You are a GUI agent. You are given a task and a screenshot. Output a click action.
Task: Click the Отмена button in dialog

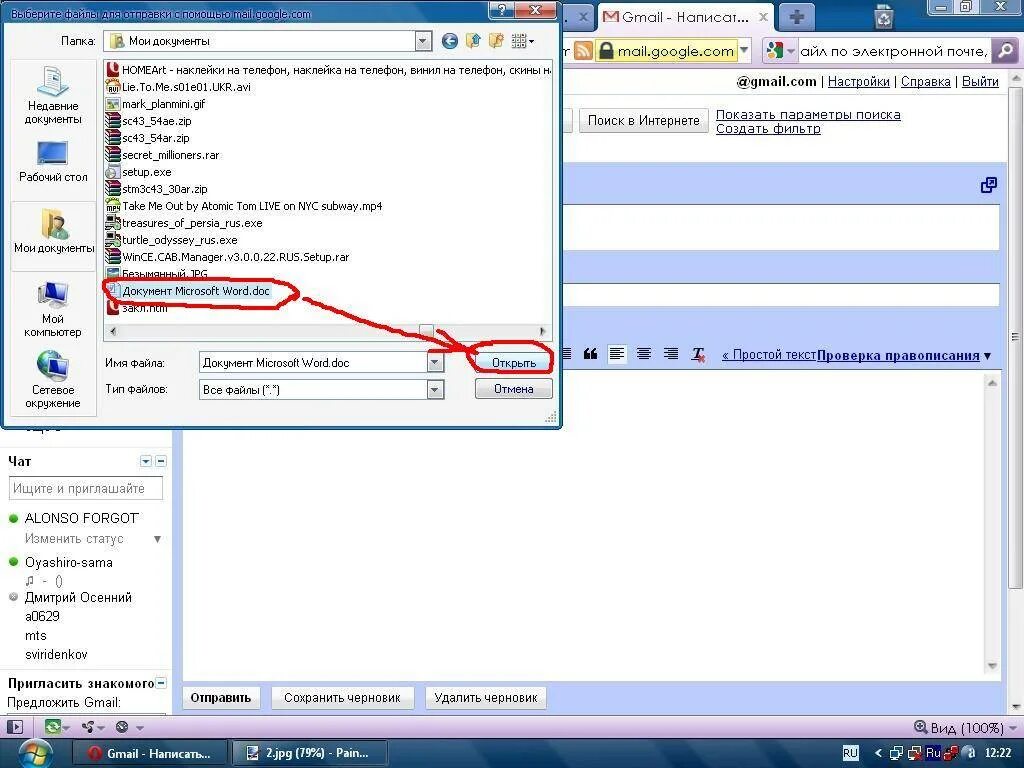point(513,389)
